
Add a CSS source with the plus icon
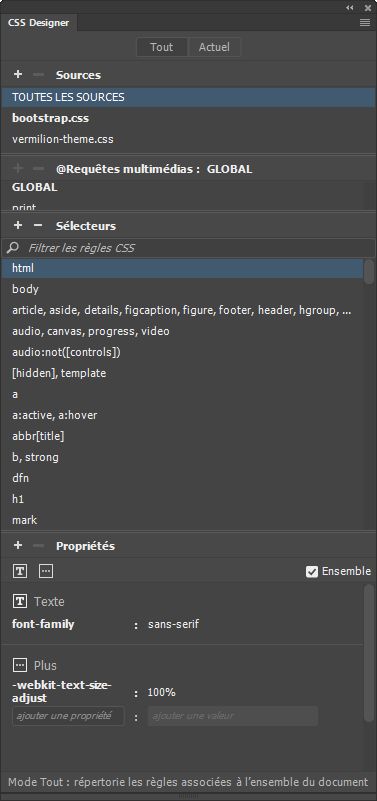pyautogui.click(x=18, y=75)
